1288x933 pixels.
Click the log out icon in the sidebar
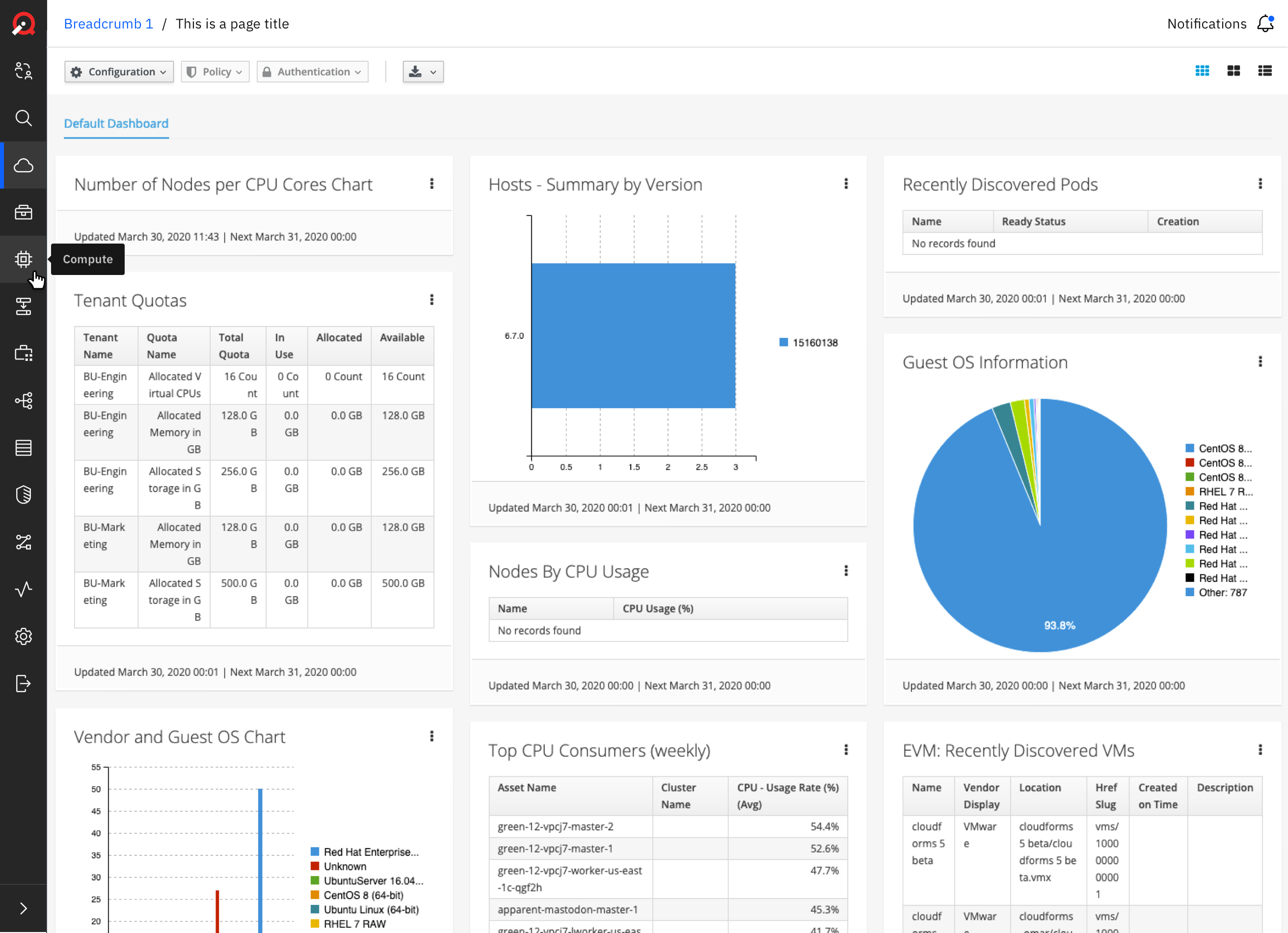(23, 684)
